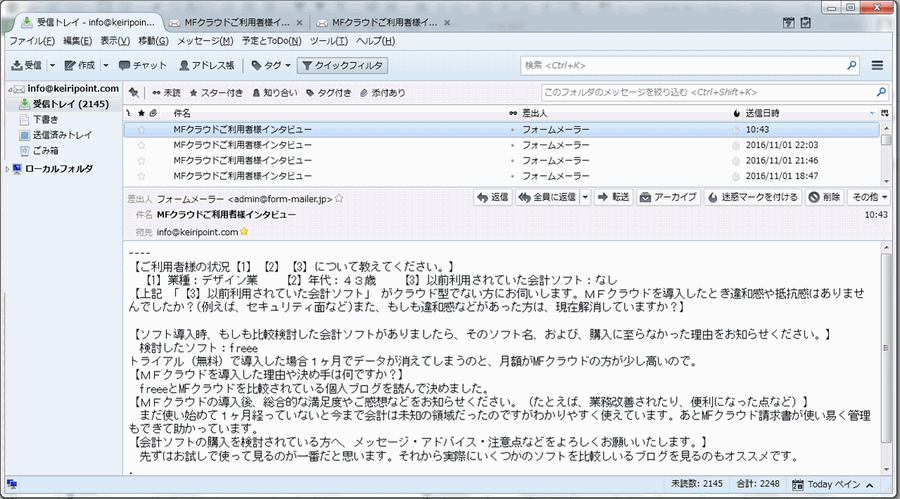Star the 18:47 message

pyautogui.click(x=141, y=176)
